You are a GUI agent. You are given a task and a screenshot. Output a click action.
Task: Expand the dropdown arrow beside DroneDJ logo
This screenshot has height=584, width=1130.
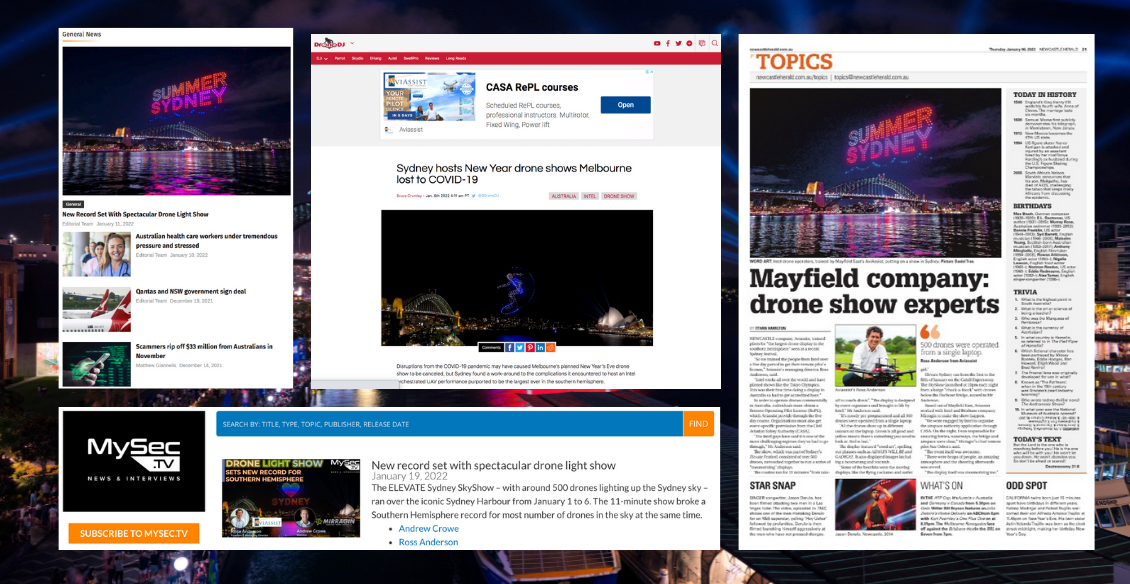coord(352,43)
